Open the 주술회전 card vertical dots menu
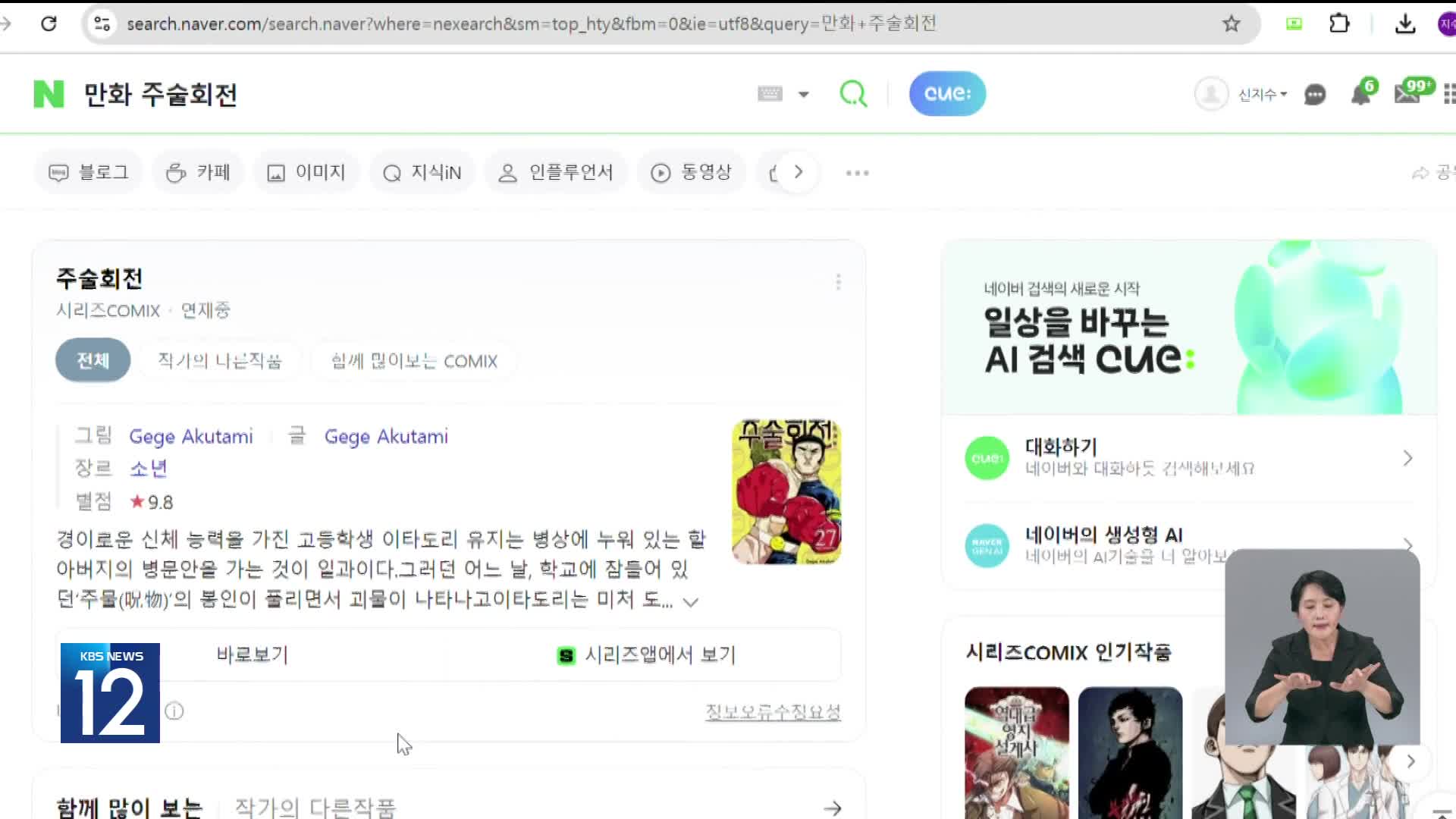1456x819 pixels. point(838,282)
